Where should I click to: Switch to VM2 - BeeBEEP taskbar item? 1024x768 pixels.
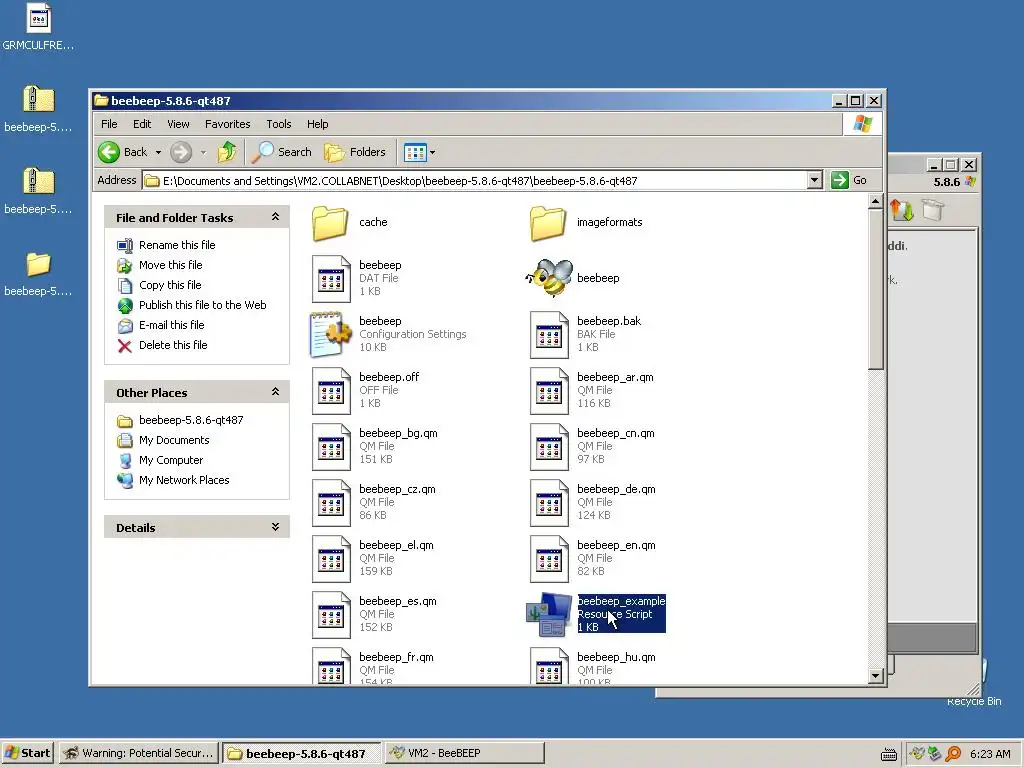(464, 753)
